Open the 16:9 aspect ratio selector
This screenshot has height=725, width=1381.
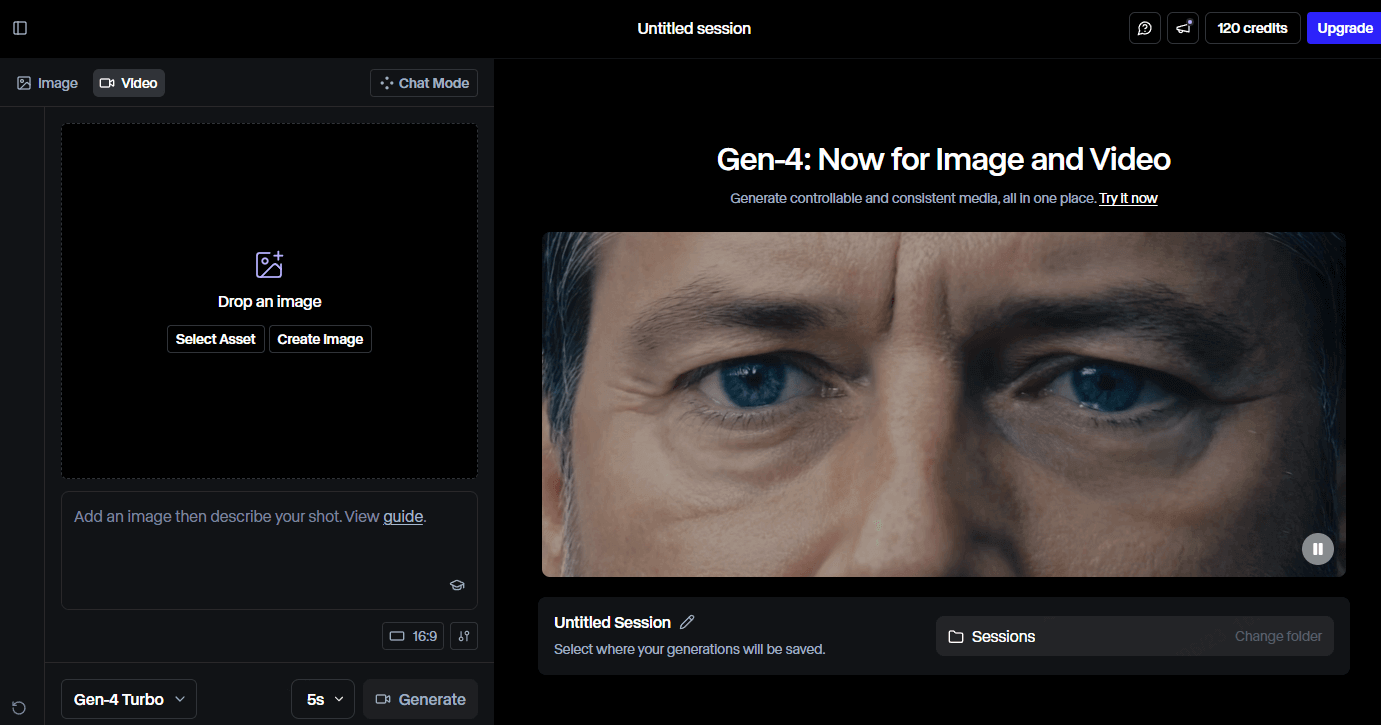pos(413,636)
